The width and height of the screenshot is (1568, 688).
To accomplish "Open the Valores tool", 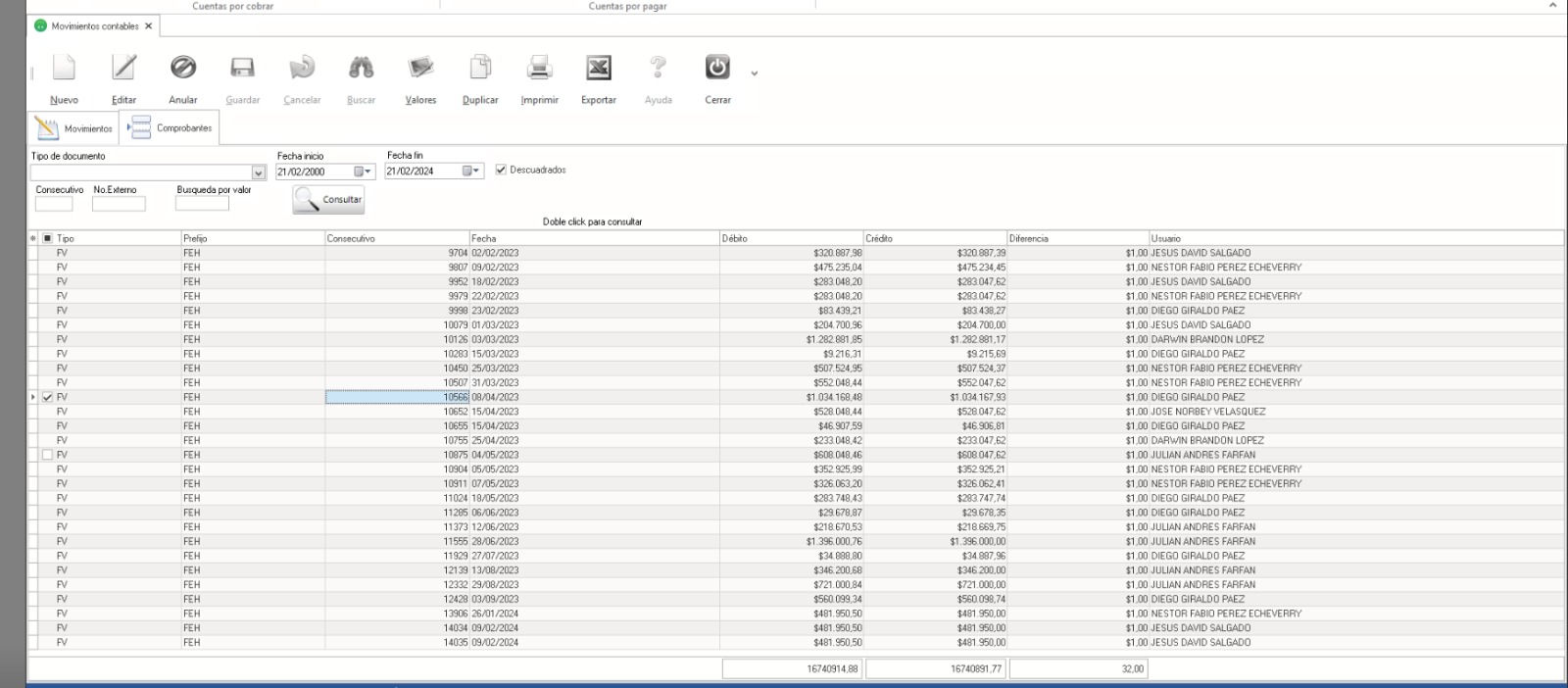I will coord(420,68).
